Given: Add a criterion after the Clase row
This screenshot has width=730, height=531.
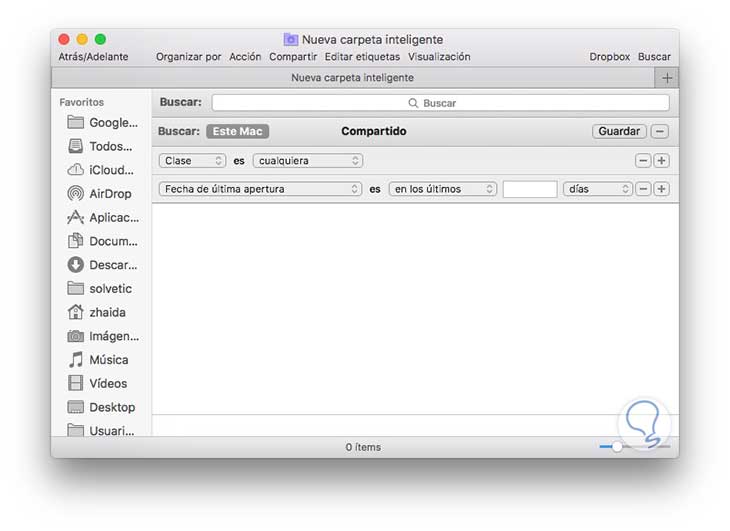Looking at the screenshot, I should (662, 161).
